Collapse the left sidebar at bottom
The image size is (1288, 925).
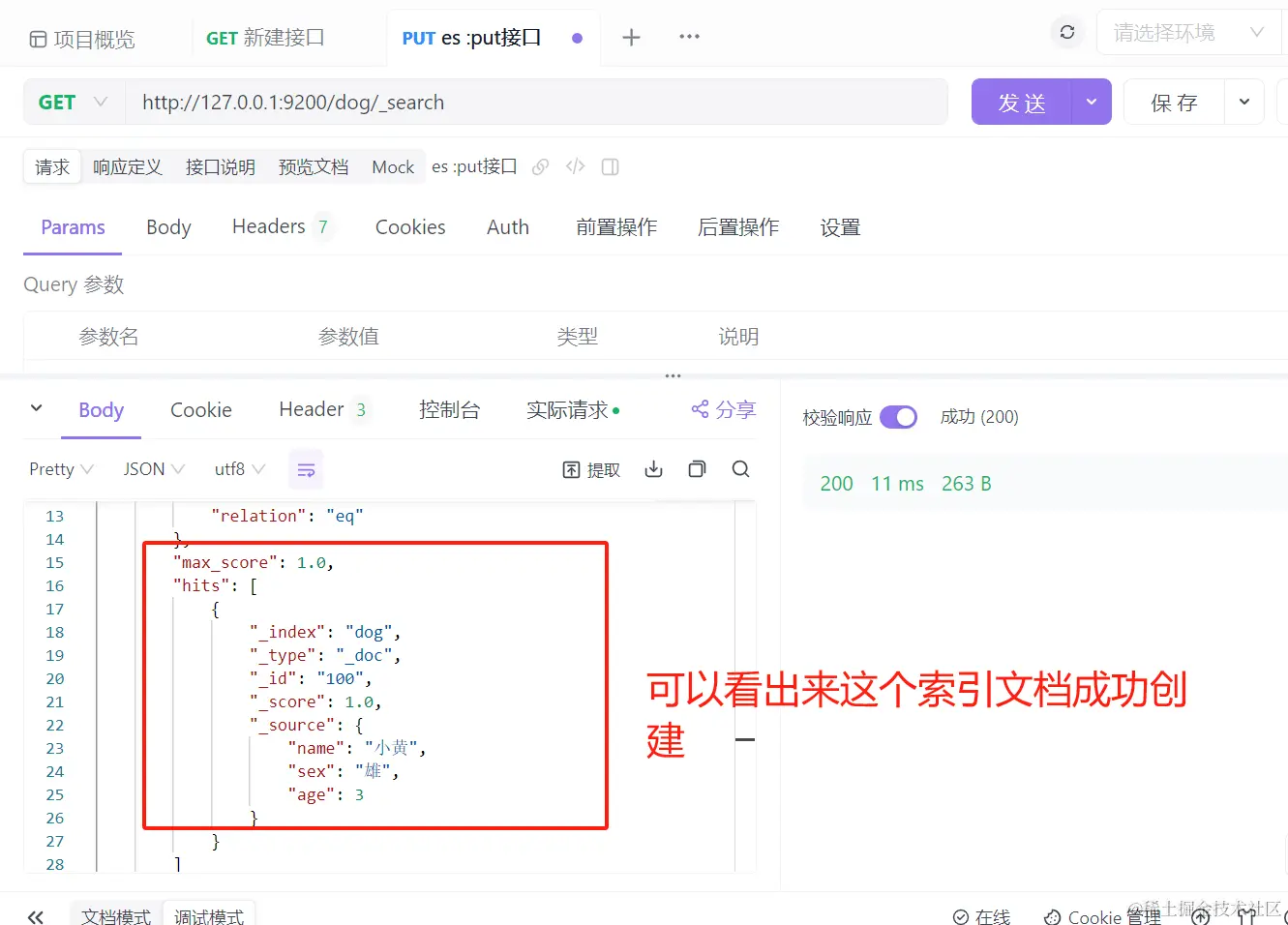pos(36,916)
